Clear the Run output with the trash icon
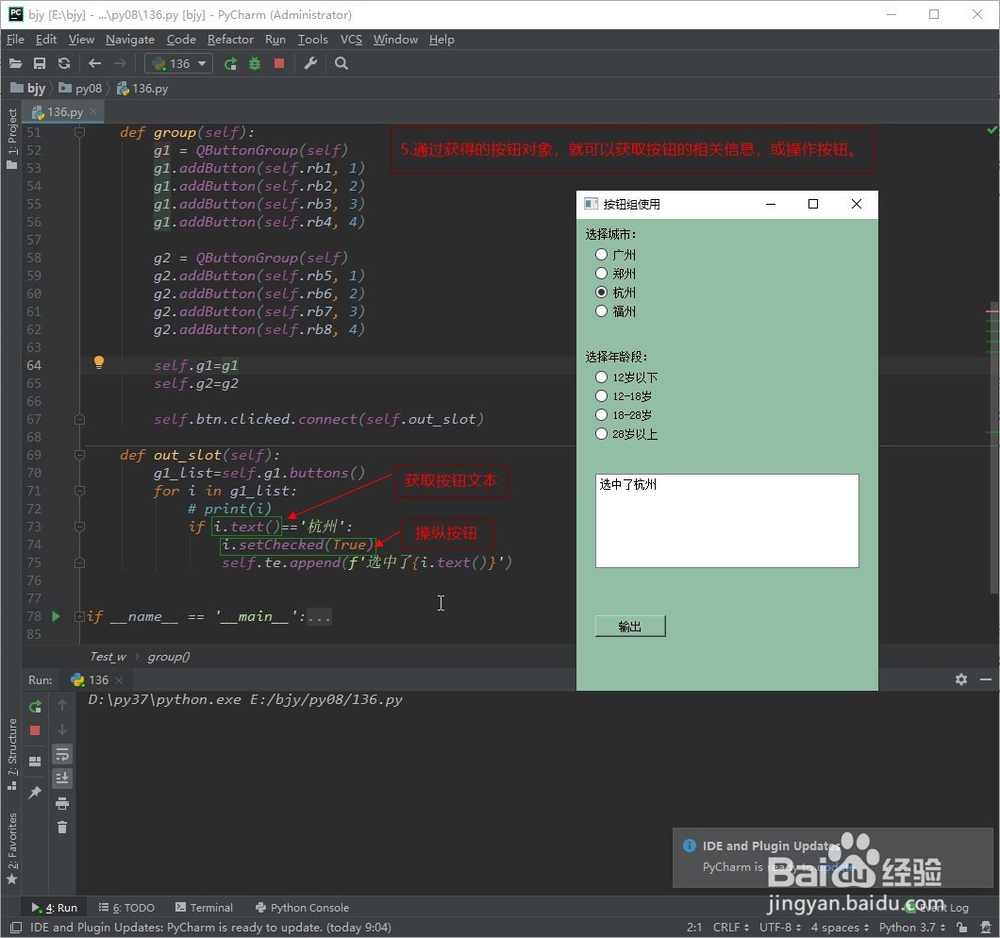1000x938 pixels. pos(62,827)
